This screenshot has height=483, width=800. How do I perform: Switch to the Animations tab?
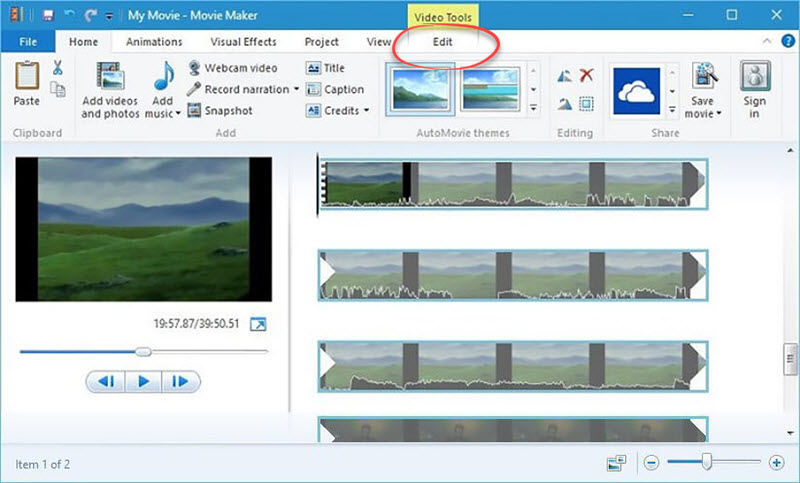154,42
